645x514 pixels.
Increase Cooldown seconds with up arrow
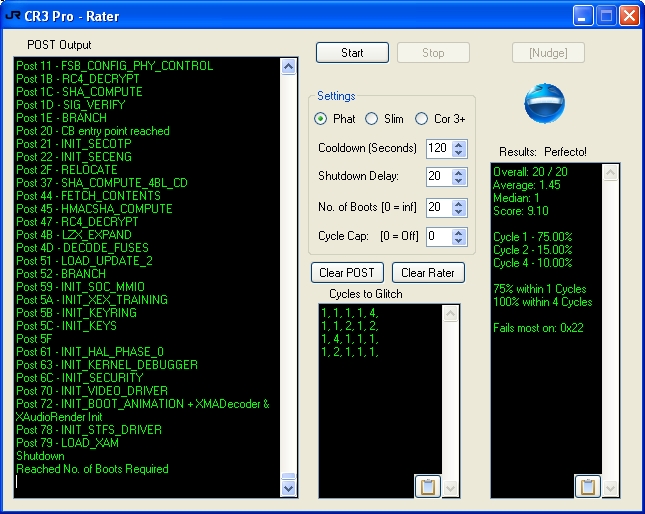pyautogui.click(x=459, y=144)
